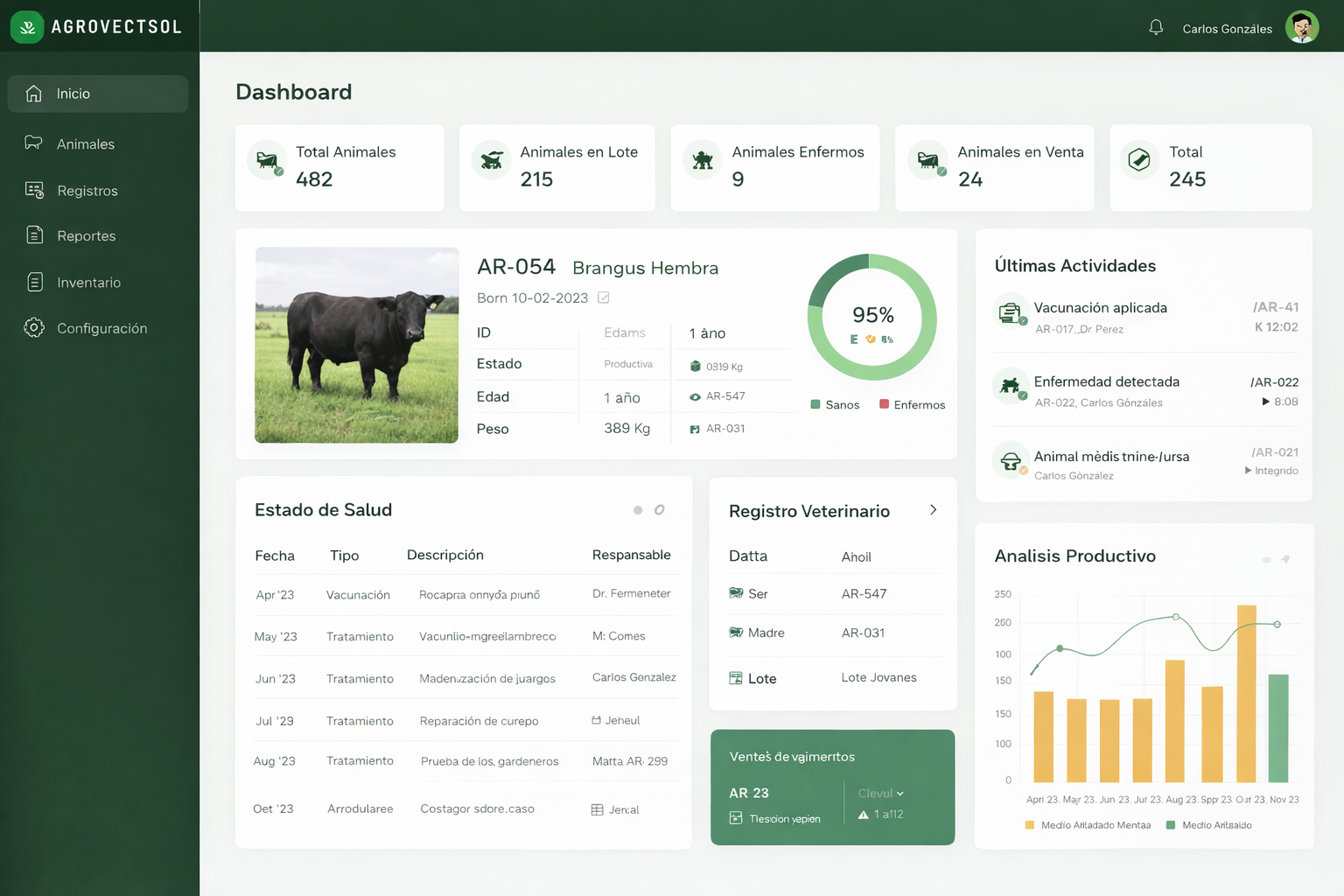This screenshot has height=896, width=1344.
Task: Open the Ser AR-547 record
Action: click(864, 594)
